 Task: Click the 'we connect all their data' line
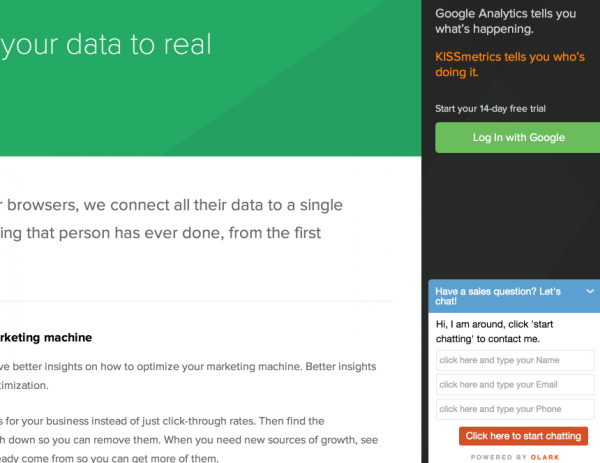171,205
